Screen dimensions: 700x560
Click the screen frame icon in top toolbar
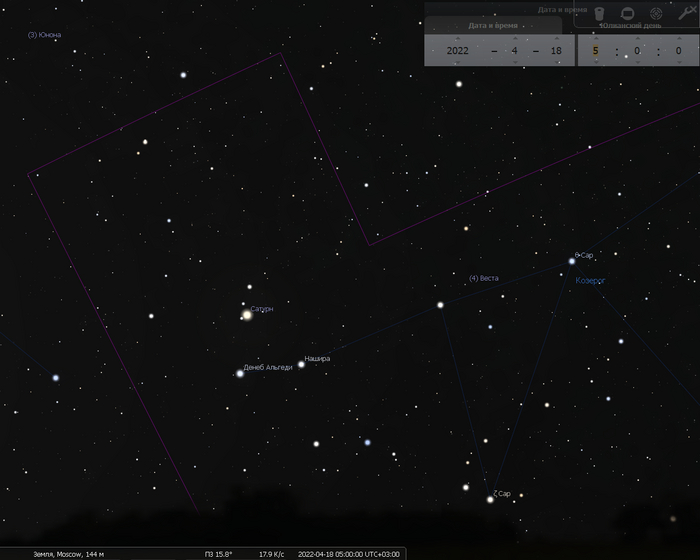[x=627, y=14]
